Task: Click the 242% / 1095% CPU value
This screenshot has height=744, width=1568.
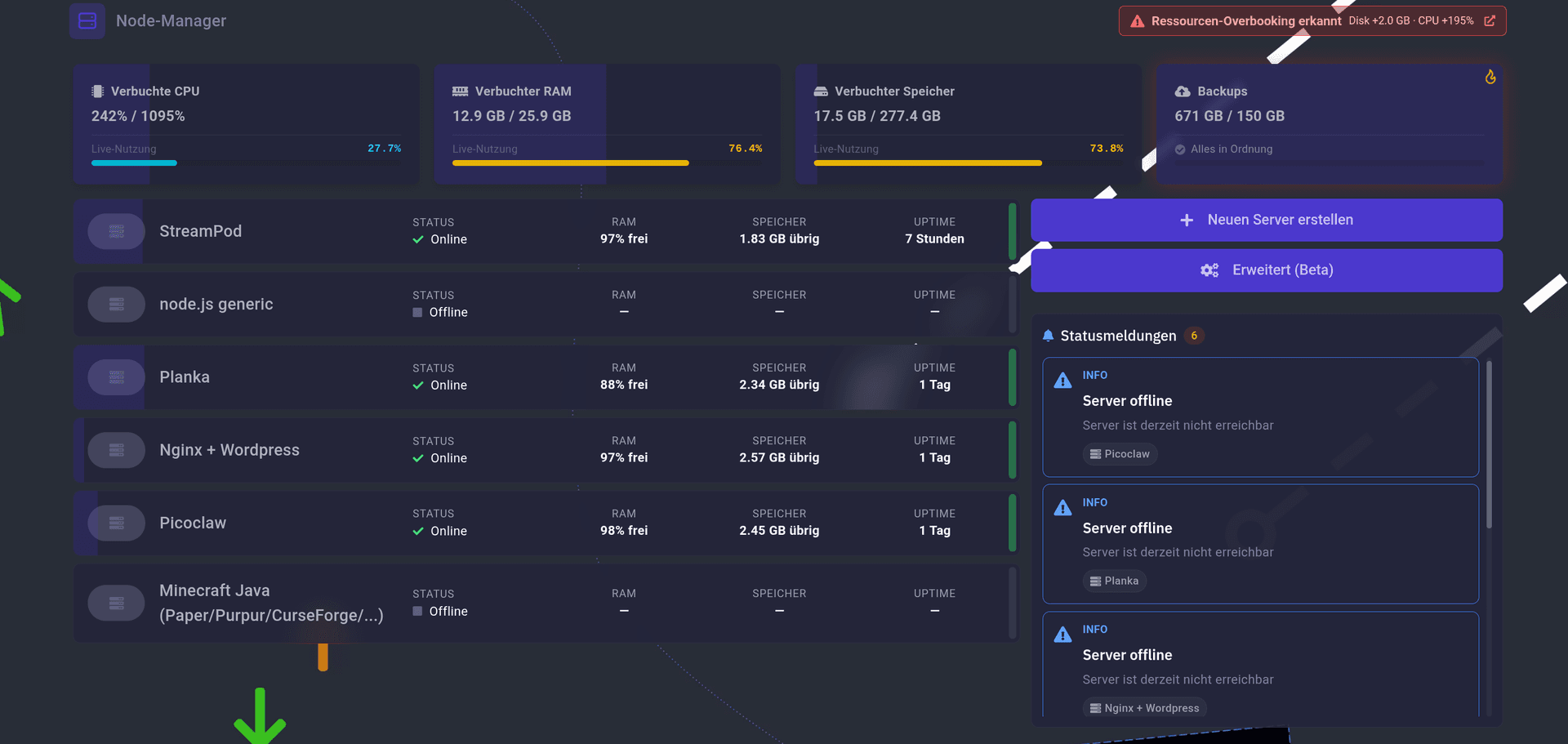Action: (x=138, y=116)
